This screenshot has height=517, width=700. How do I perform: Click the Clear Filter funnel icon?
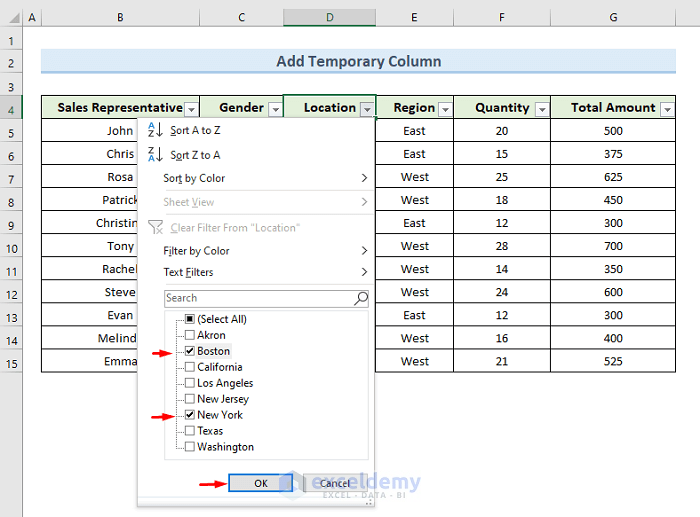(154, 228)
